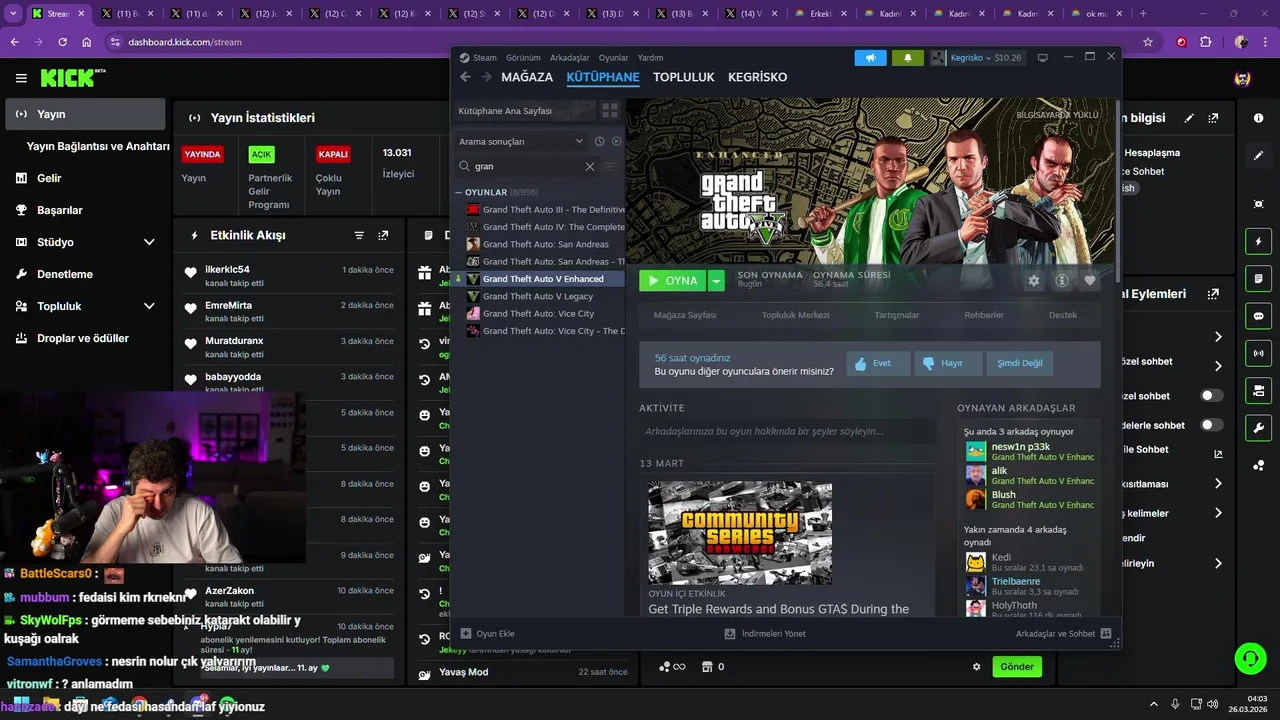Viewport: 1280px width, 720px height.
Task: Open the KEGRİSKO profile tab
Action: (757, 77)
